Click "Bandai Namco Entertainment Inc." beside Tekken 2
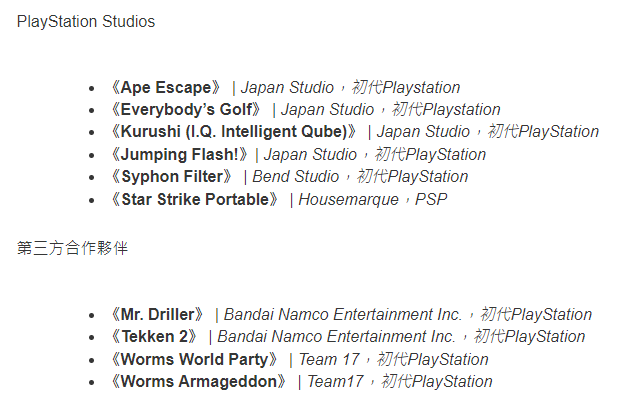Screen dimensions: 632x401 pyautogui.click(x=336, y=336)
